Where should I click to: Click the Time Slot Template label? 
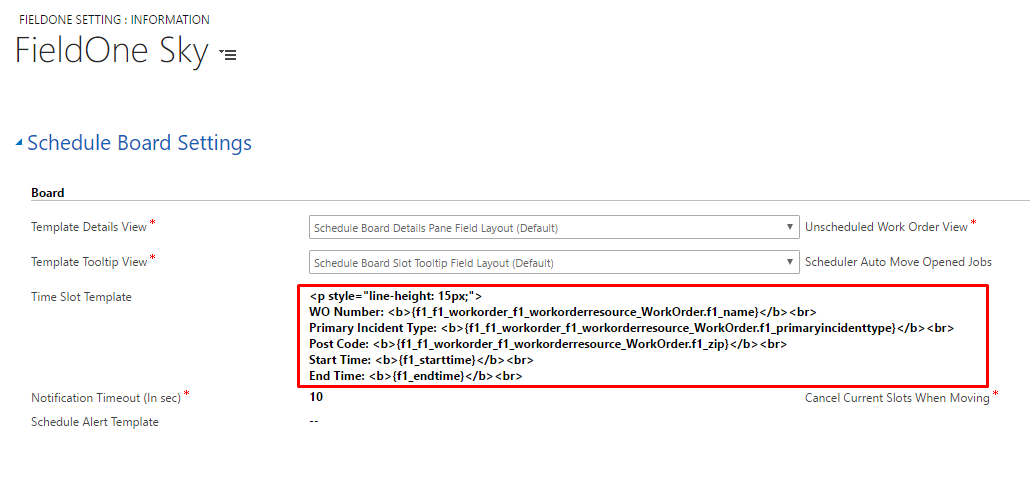coord(81,297)
